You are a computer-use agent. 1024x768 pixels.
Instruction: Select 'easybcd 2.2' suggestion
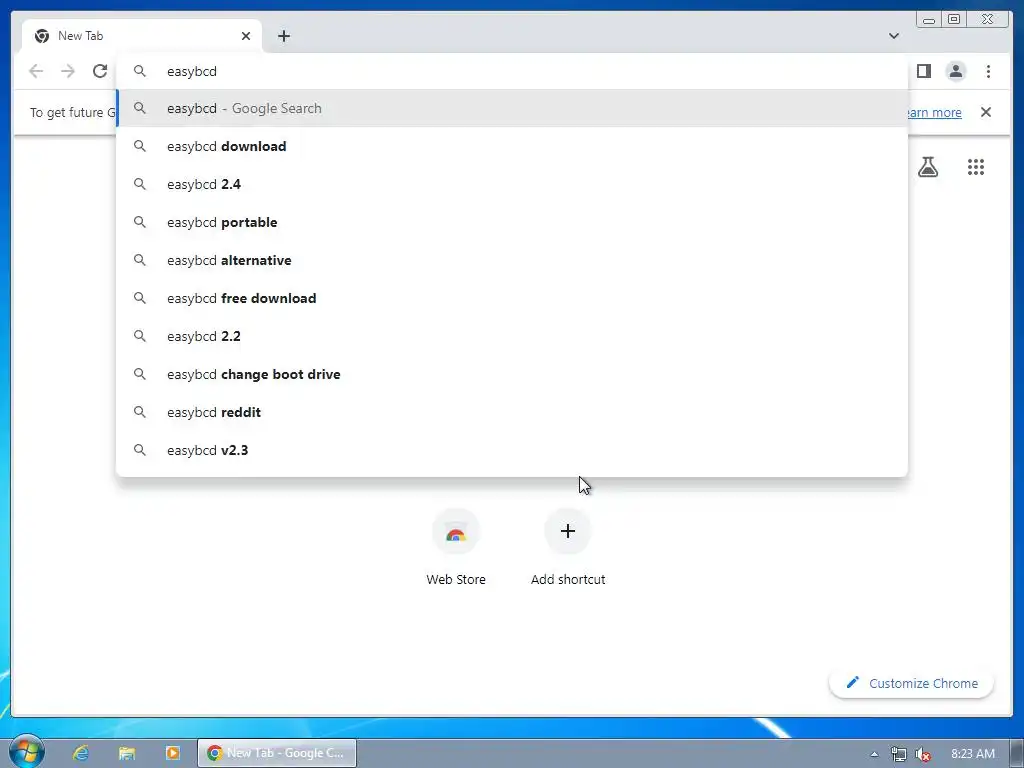512,336
